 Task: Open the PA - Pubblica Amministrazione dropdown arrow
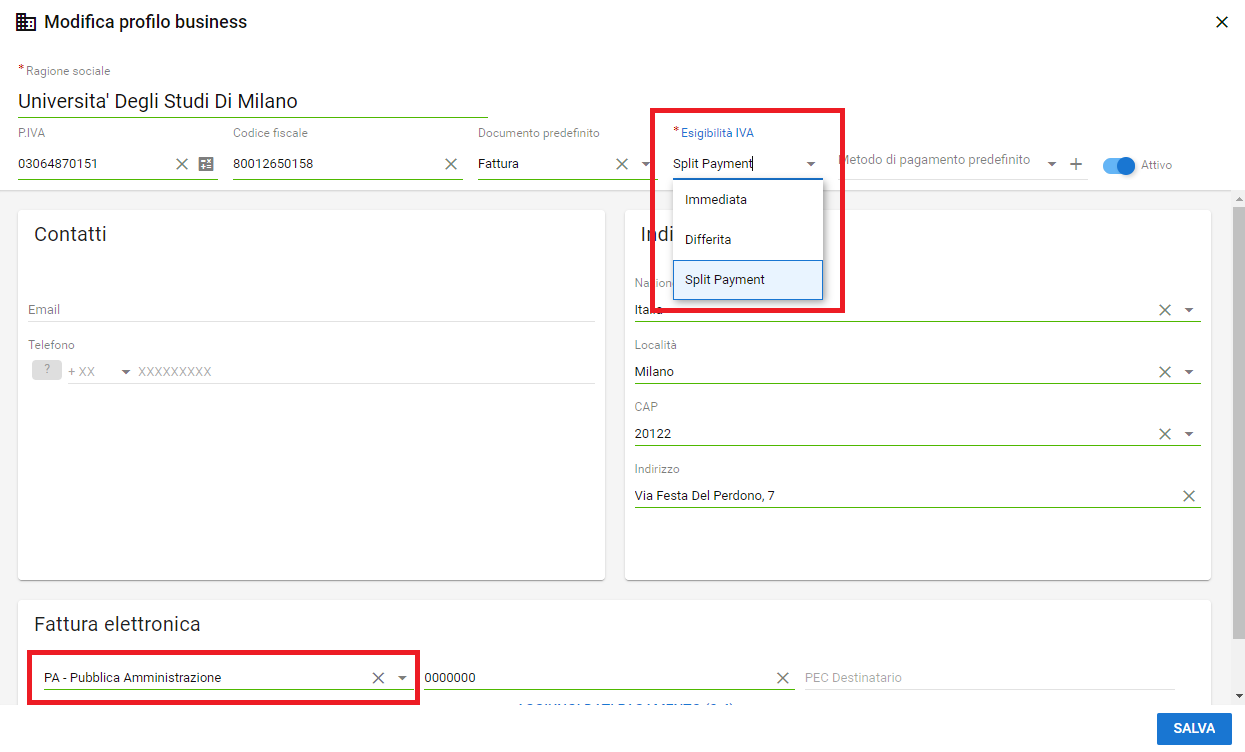click(402, 678)
